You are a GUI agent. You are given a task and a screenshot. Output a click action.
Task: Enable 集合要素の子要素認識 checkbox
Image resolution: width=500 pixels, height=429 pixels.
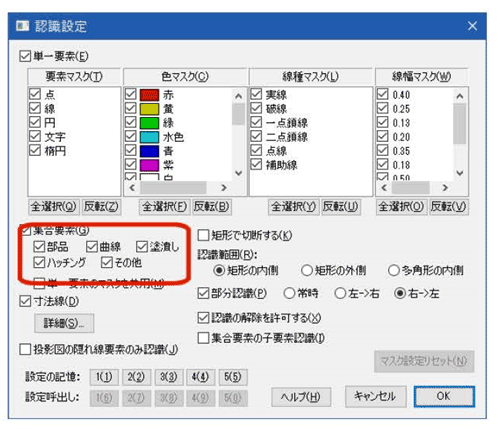(x=203, y=338)
